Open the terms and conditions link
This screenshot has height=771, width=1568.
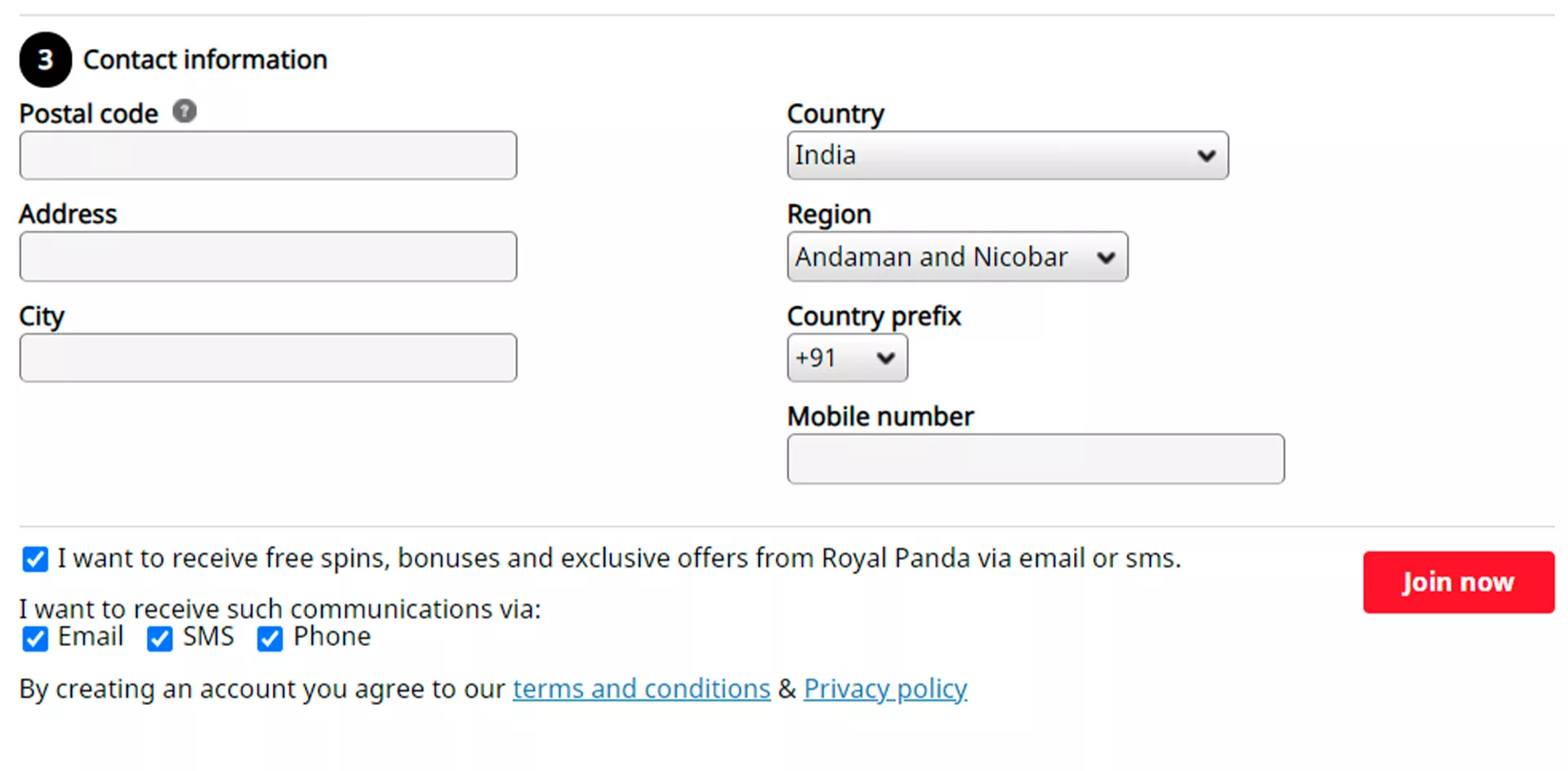click(641, 689)
